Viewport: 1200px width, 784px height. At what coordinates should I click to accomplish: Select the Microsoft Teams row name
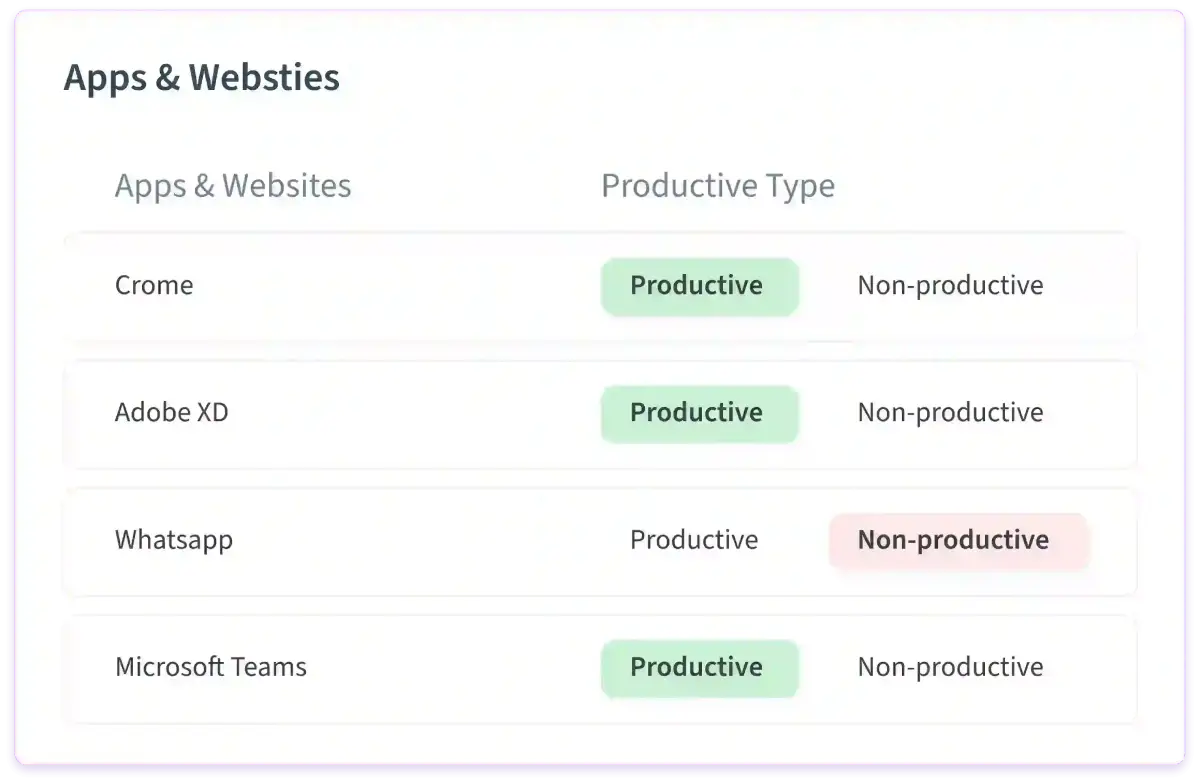tap(211, 667)
